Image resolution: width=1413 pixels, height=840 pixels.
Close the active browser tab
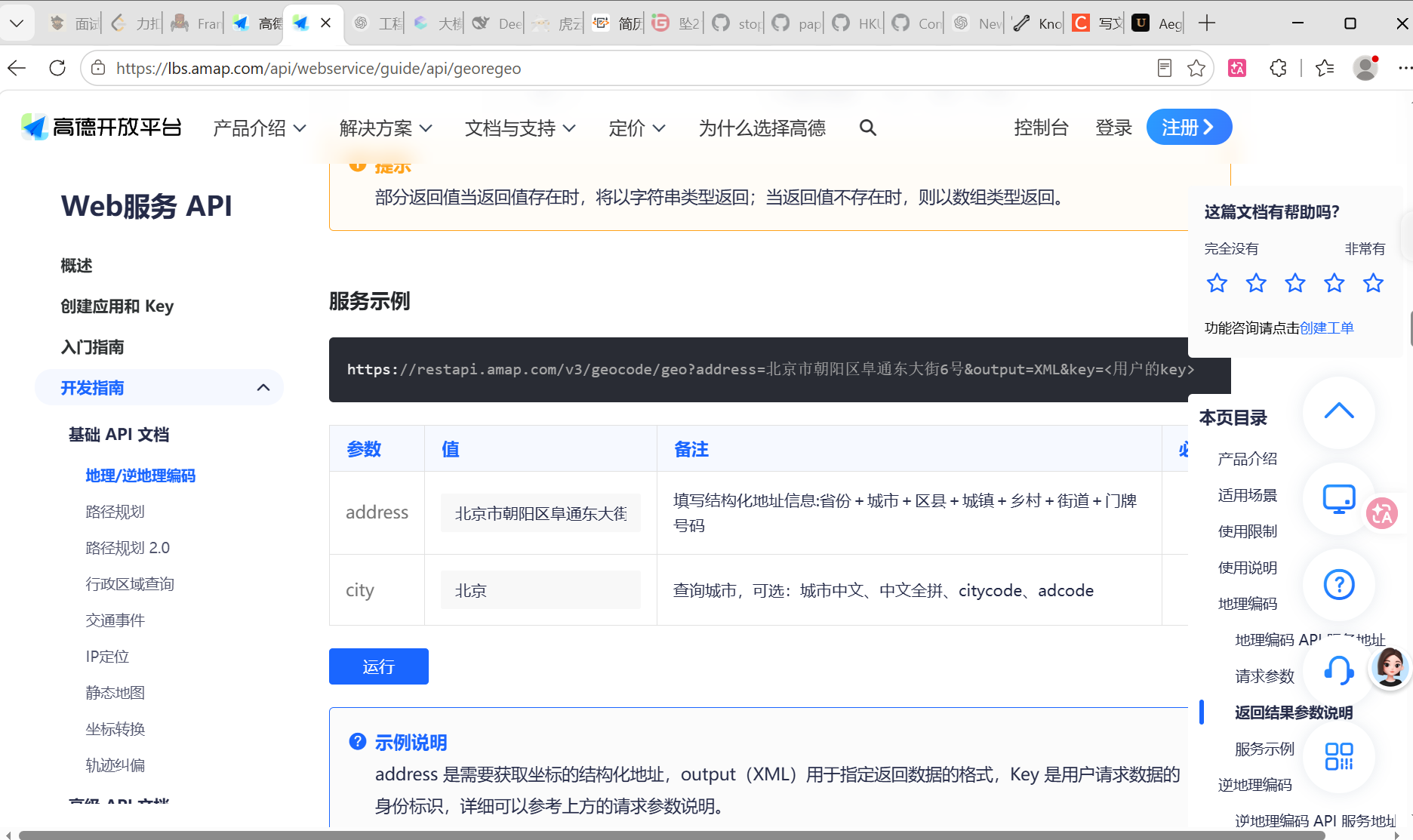click(326, 23)
